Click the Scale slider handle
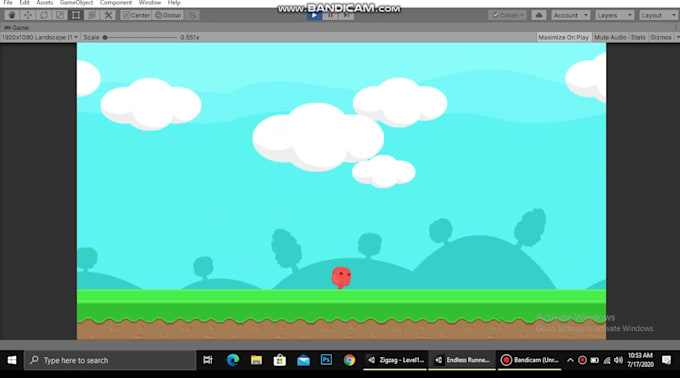This screenshot has height=378, width=680. pyautogui.click(x=105, y=37)
